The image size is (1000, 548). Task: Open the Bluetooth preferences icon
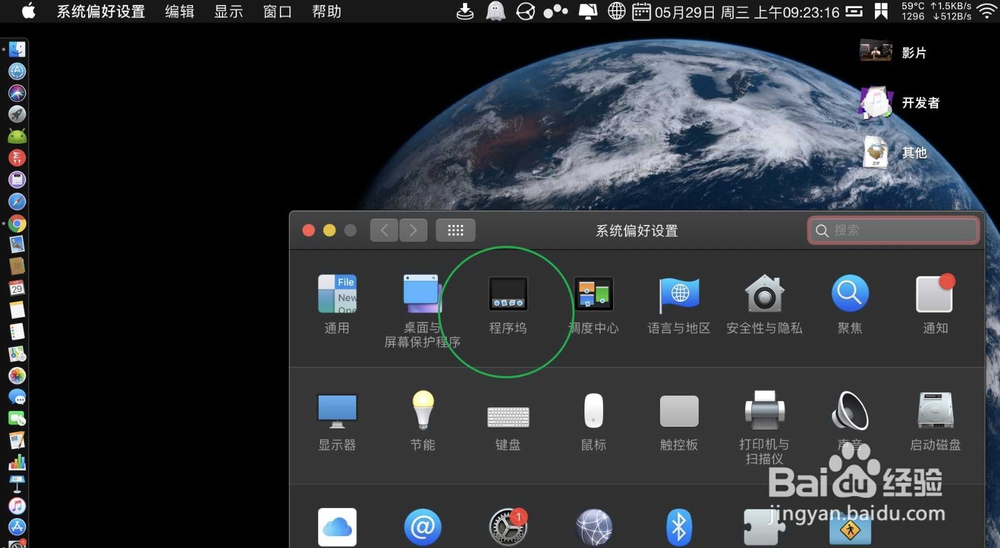(x=679, y=527)
